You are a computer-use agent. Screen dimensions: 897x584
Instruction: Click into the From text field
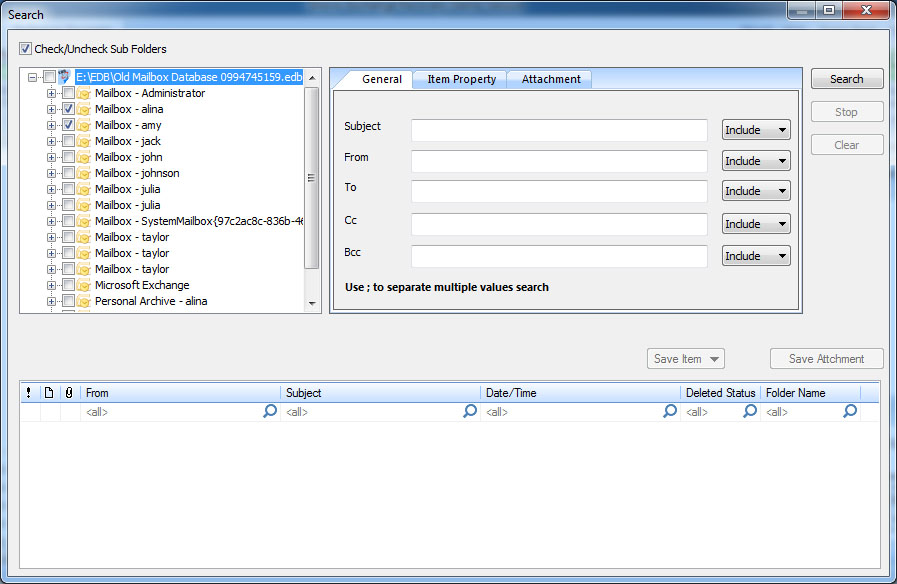pyautogui.click(x=559, y=161)
